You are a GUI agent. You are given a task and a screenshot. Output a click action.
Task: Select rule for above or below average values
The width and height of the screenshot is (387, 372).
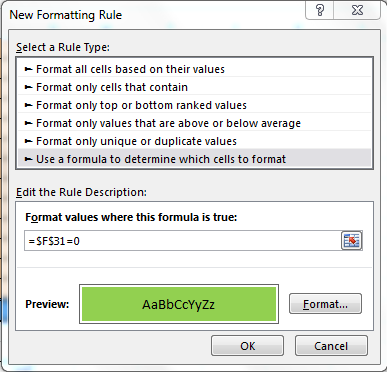tap(194, 123)
